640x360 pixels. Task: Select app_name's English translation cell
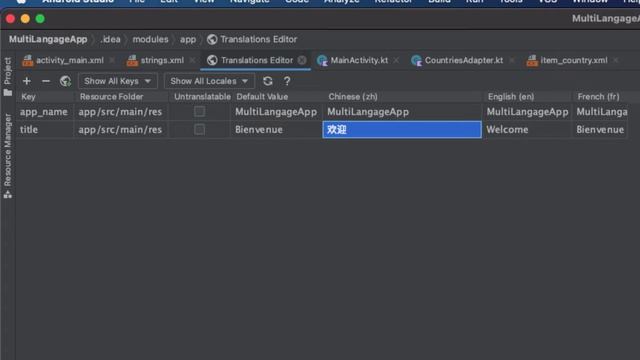(527, 112)
